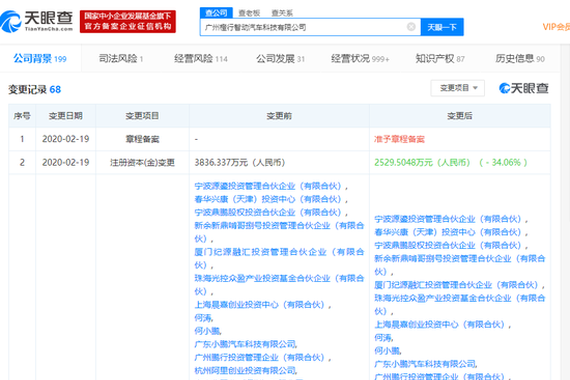Image resolution: width=570 pixels, height=380 pixels.
Task: Open 广东小鹏汽车科技有限公司 link in 变更后
Action: (425, 364)
